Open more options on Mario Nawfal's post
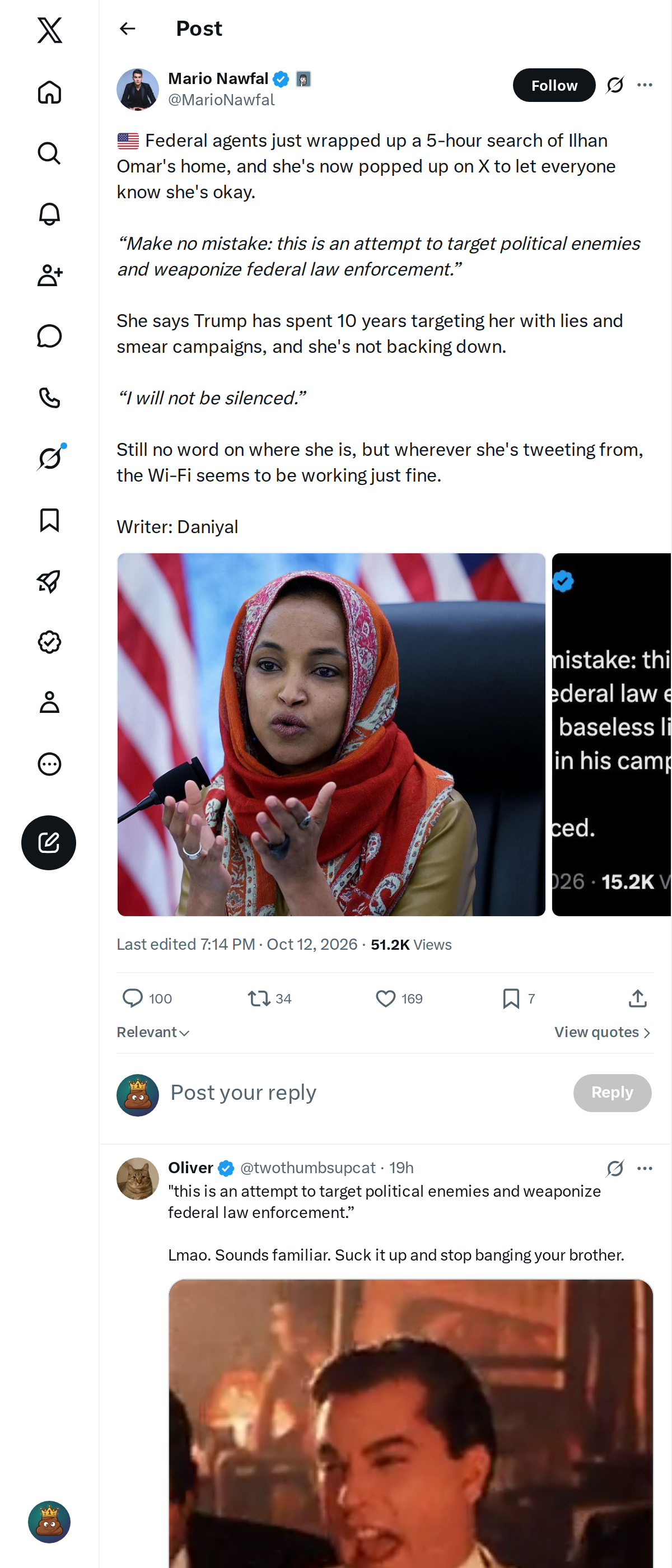 (645, 85)
